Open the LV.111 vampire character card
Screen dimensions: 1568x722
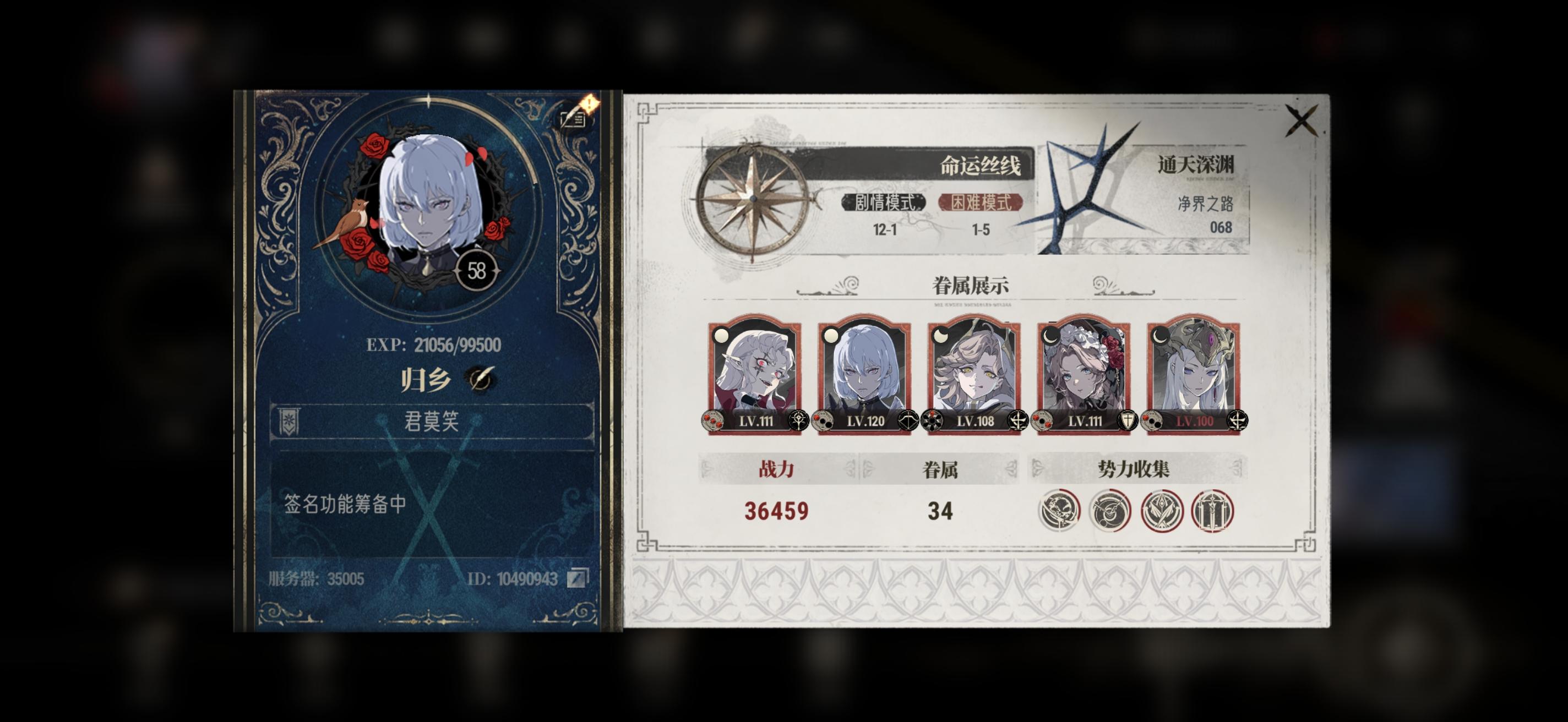coord(755,374)
